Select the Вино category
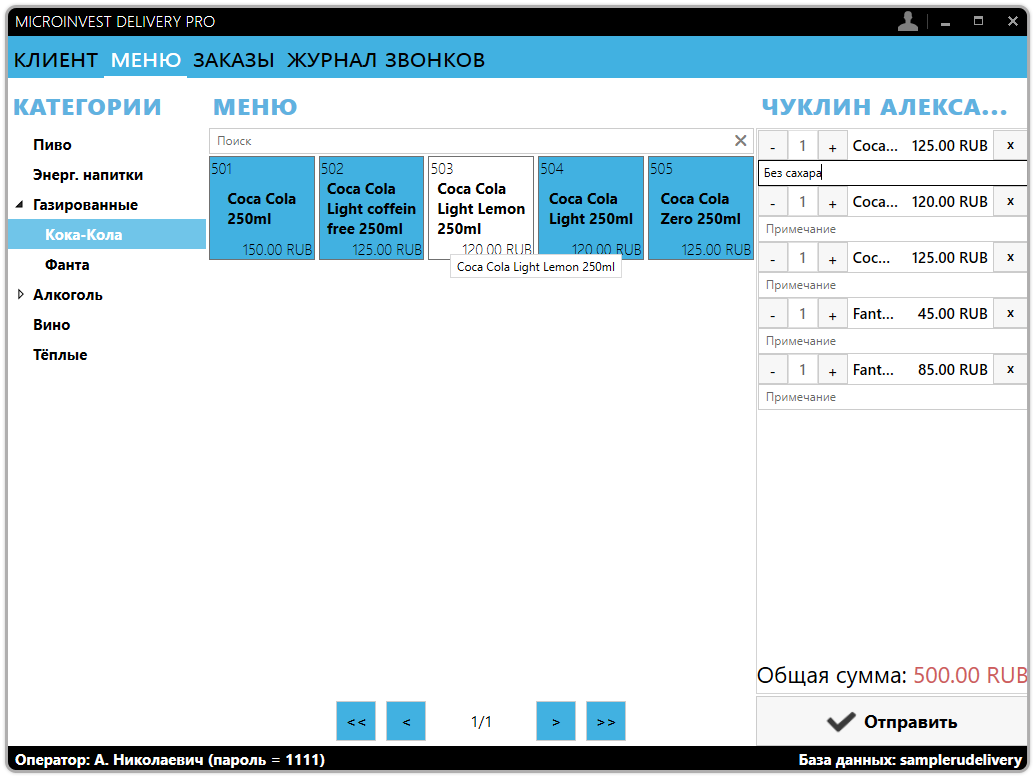Viewport: 1035px width, 778px height. click(51, 325)
